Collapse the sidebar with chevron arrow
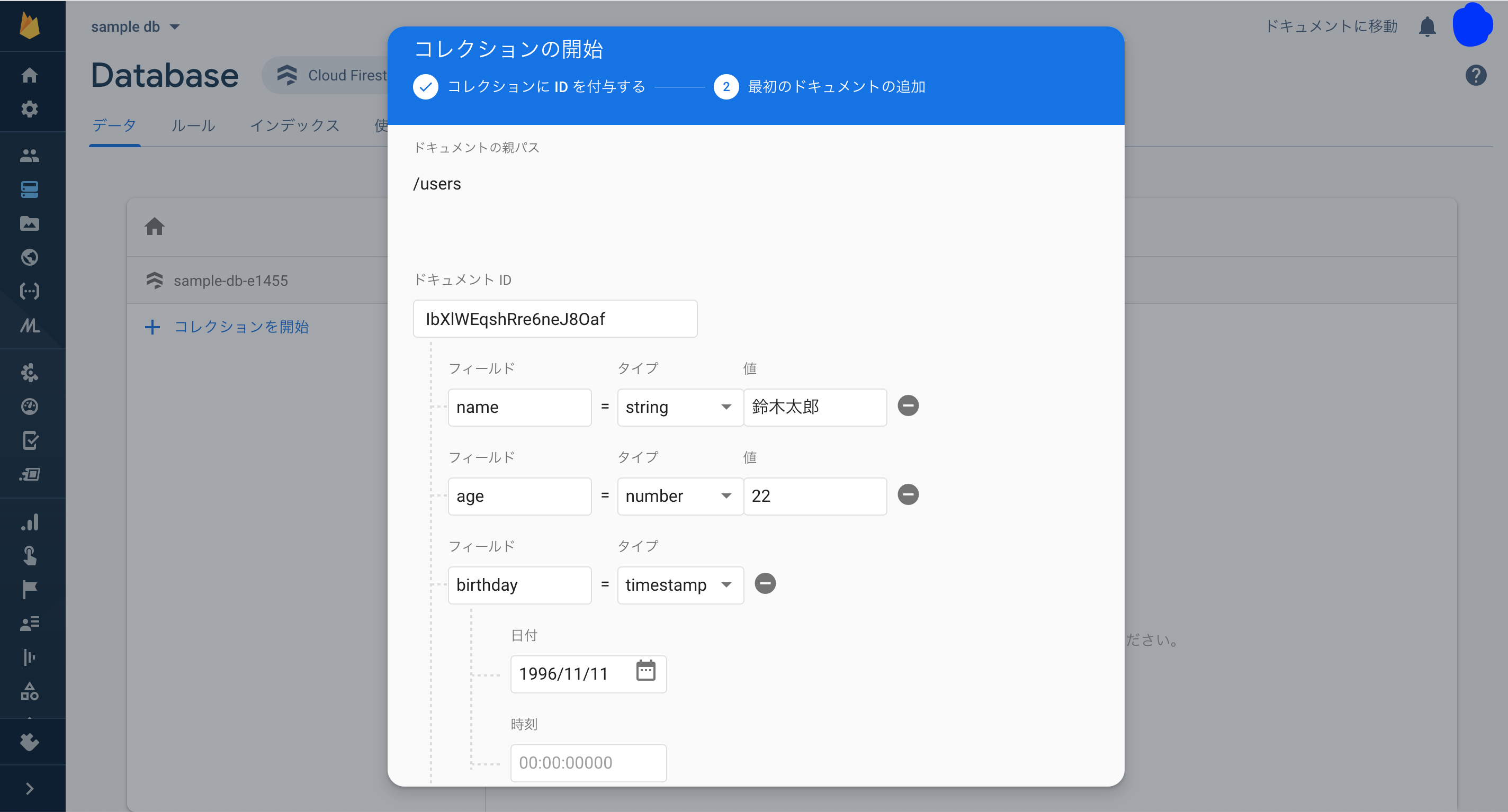The image size is (1508, 812). coord(30,788)
